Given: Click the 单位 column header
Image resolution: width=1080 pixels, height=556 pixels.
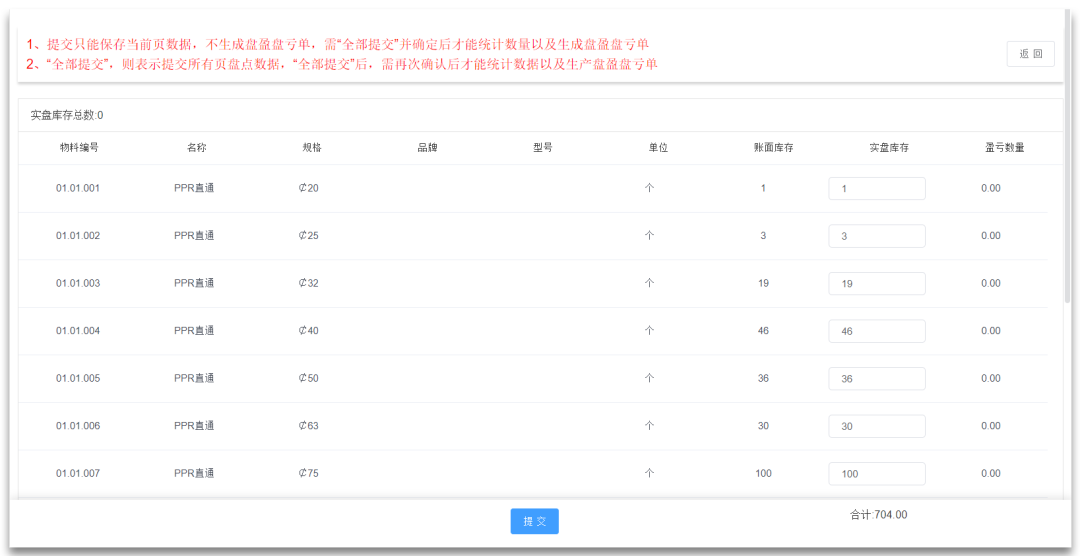Looking at the screenshot, I should (658, 147).
